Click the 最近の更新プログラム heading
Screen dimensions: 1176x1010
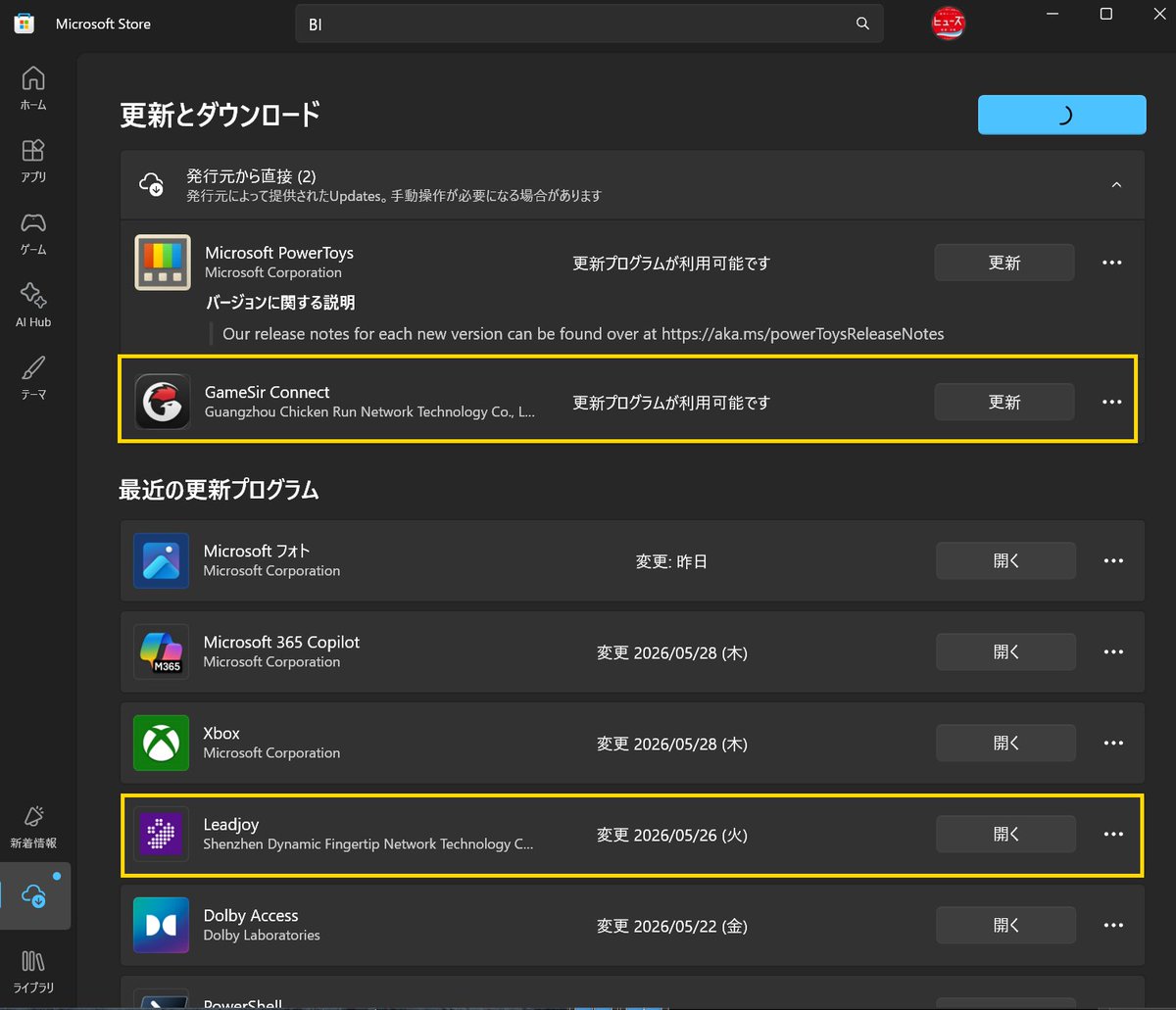point(220,490)
